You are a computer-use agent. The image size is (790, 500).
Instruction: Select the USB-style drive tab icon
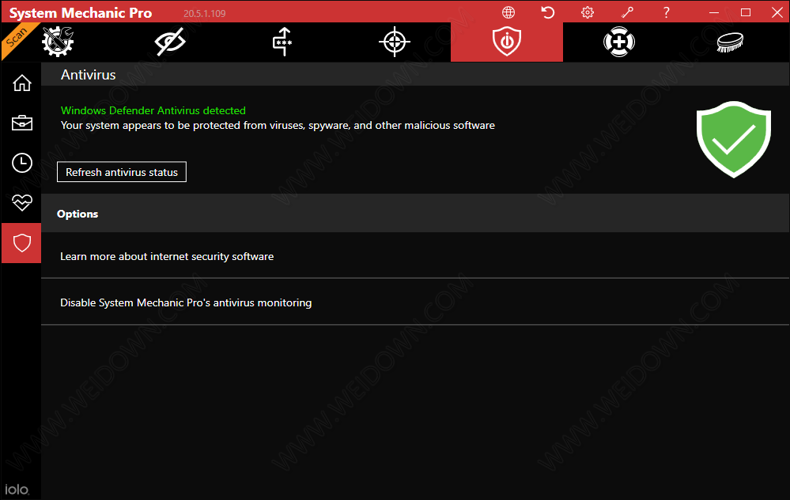[x=283, y=42]
